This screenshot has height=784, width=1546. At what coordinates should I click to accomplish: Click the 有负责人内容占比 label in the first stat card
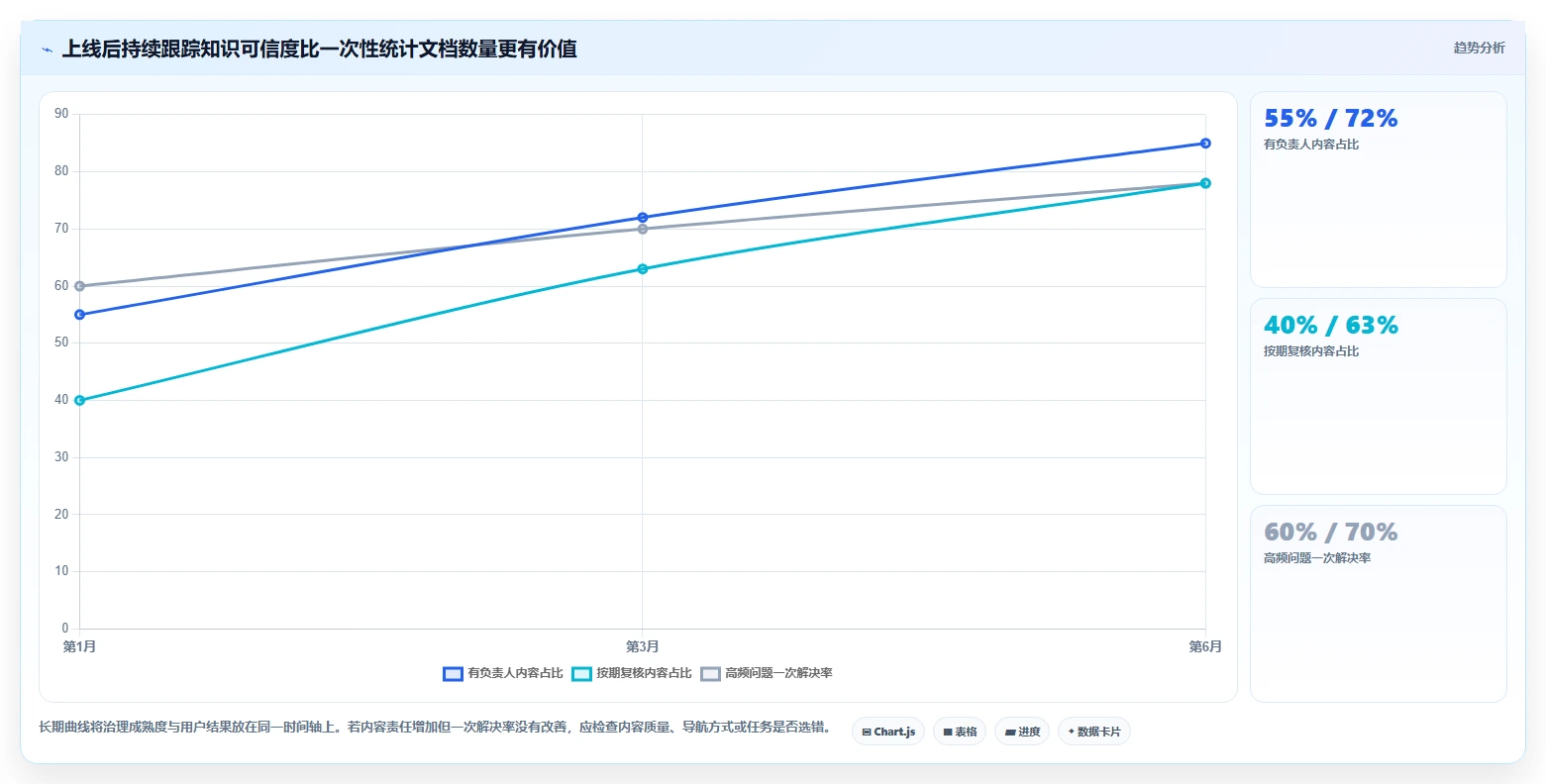(1311, 145)
